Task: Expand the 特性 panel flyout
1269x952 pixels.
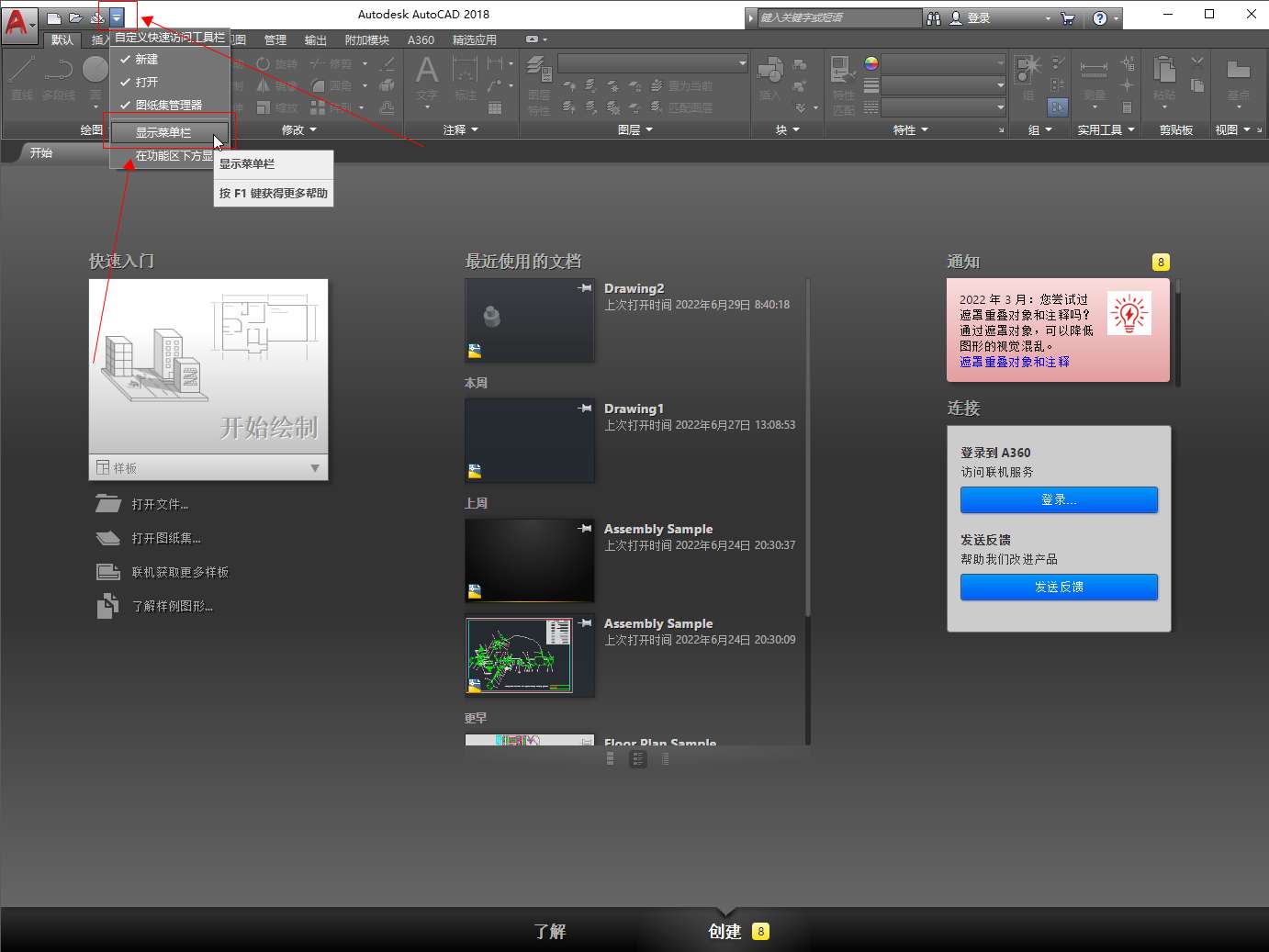Action: [x=911, y=129]
